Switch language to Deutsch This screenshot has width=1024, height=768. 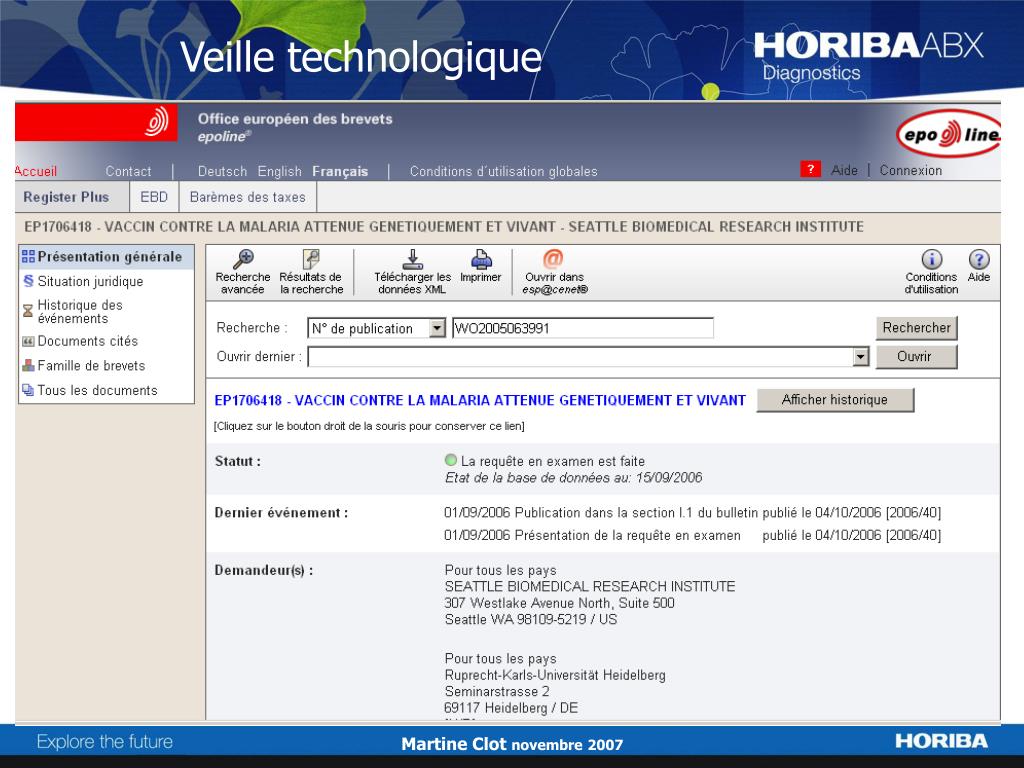click(x=222, y=171)
